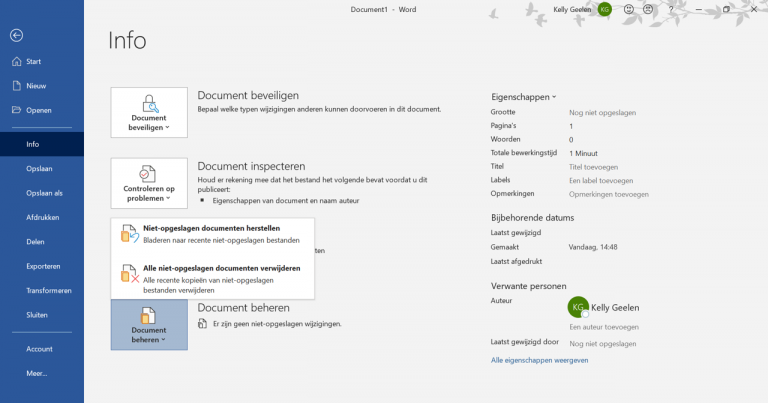Viewport: 768px width, 403px height.
Task: Click the 'Vandaag, 14:48' created date
Action: 593,247
